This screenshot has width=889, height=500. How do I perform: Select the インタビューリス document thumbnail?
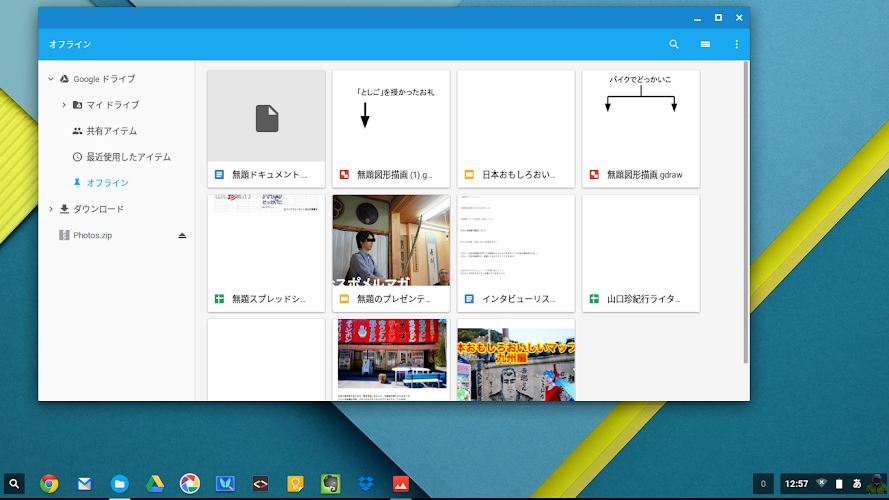(516, 240)
